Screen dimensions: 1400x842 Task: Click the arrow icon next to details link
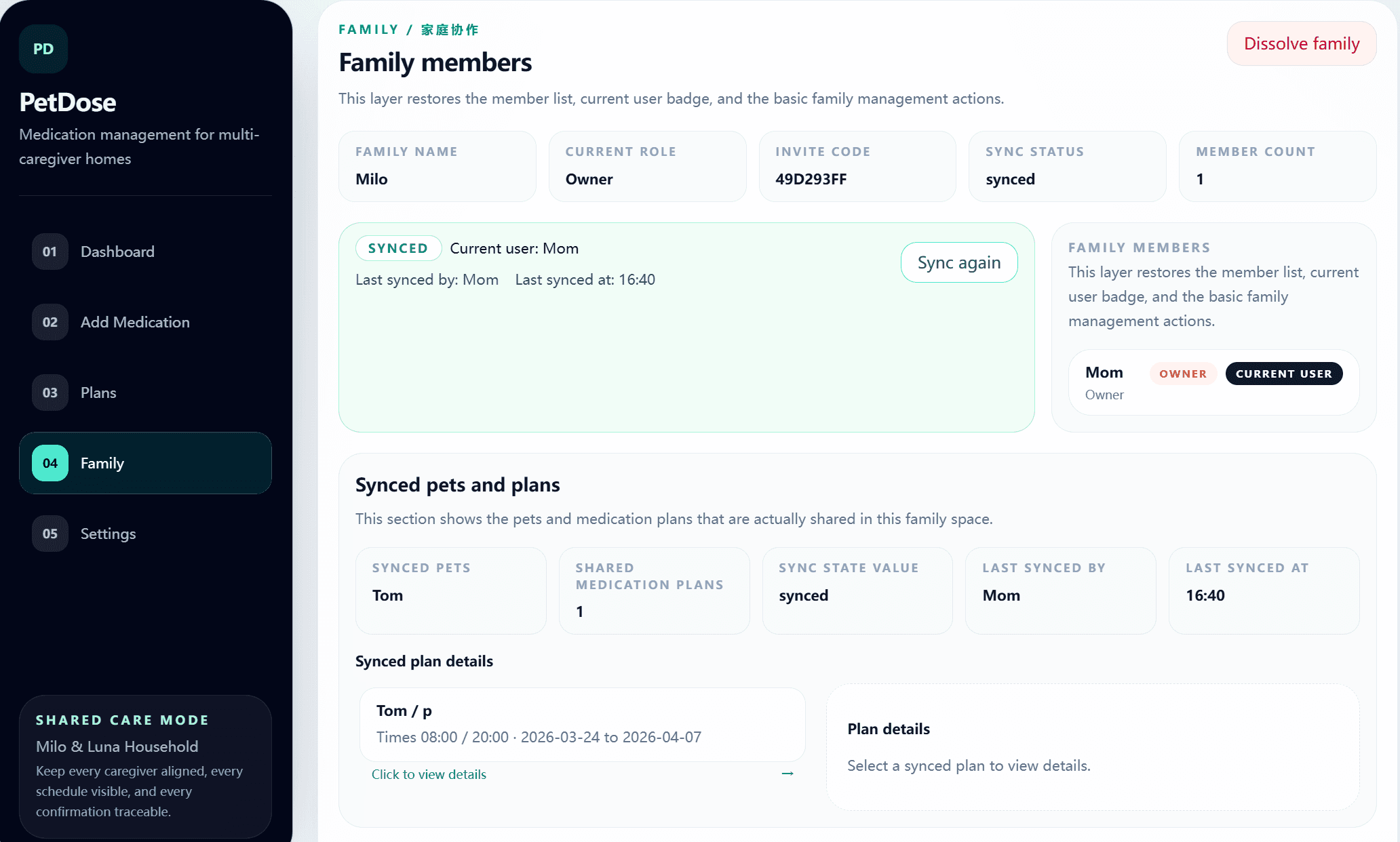(787, 774)
